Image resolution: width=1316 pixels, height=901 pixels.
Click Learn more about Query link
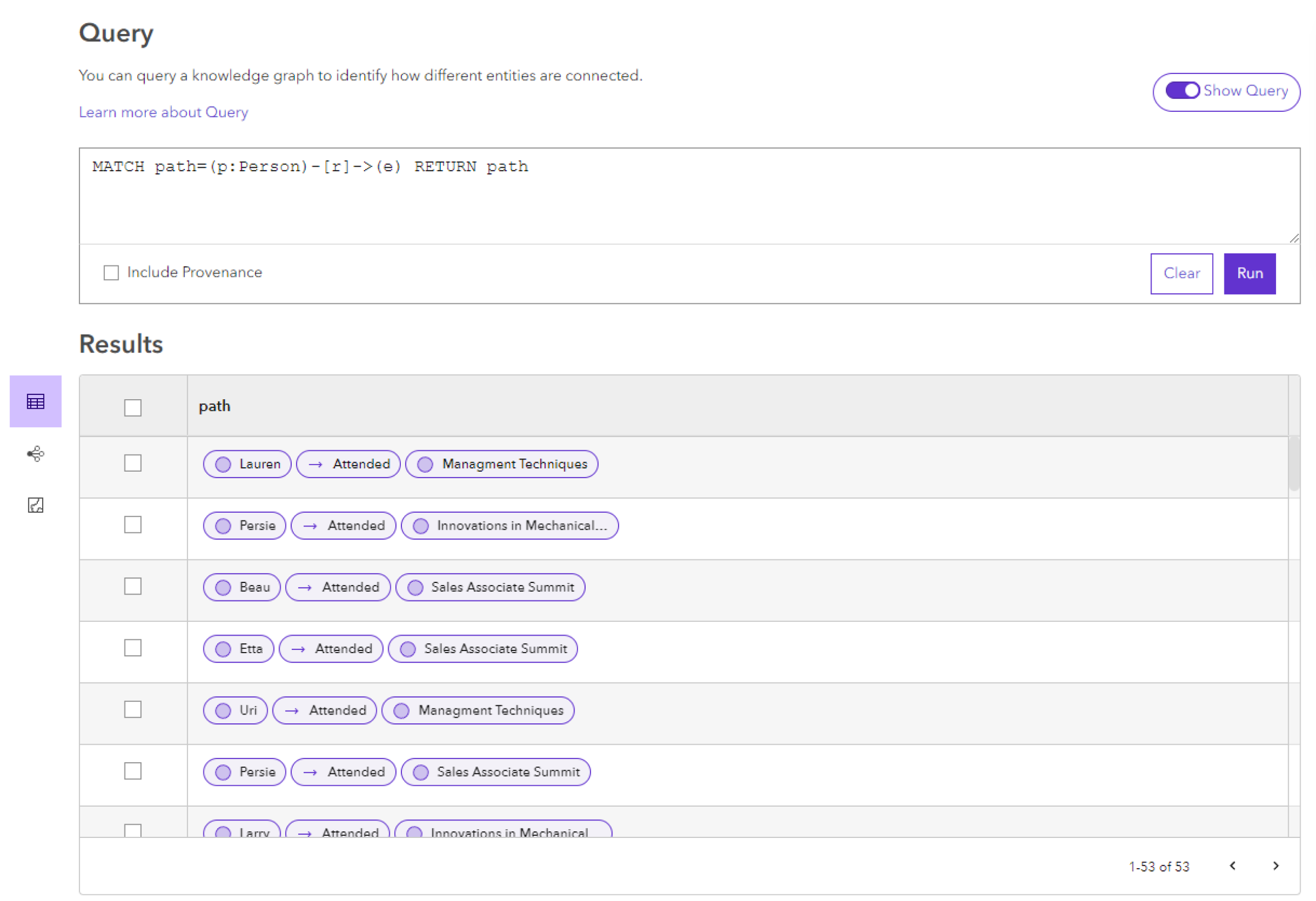[162, 111]
